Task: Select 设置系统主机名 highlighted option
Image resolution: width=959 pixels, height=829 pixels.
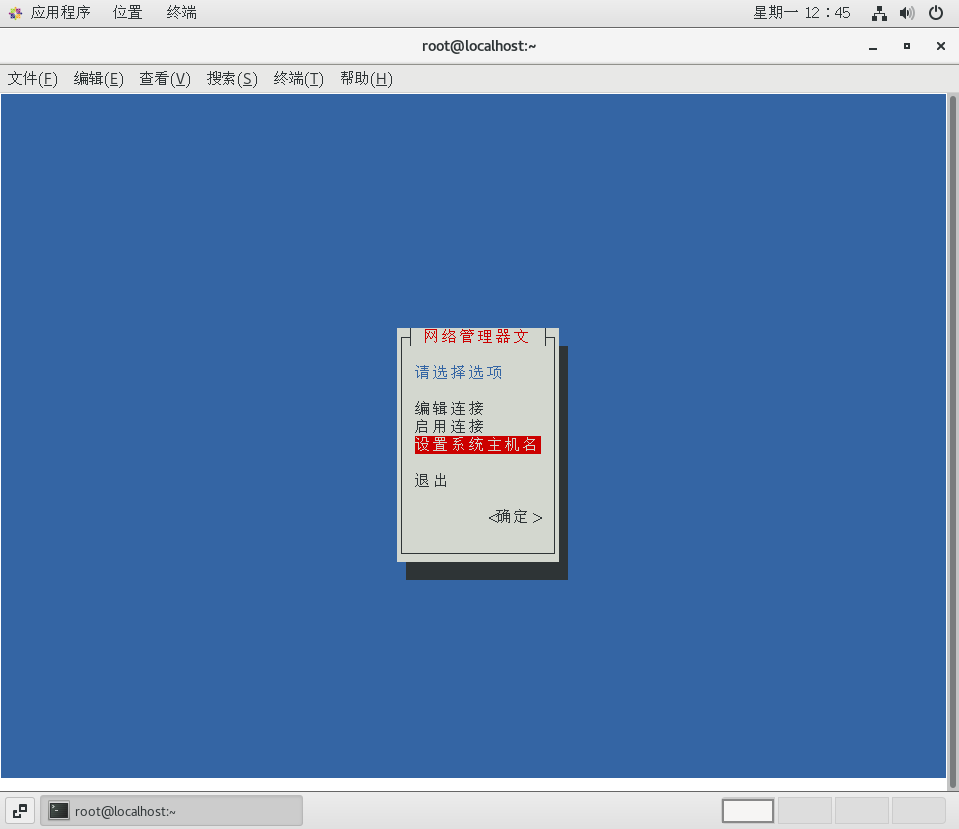Action: click(x=478, y=445)
